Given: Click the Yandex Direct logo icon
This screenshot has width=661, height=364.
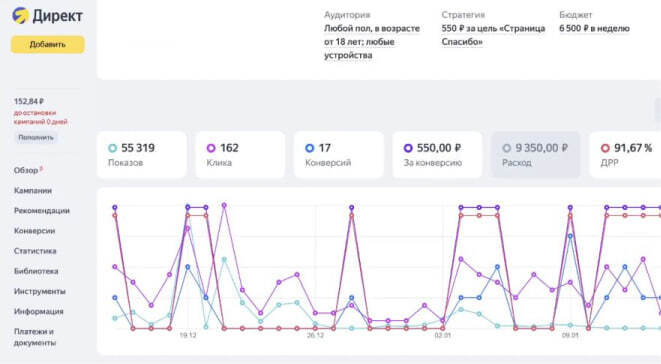Looking at the screenshot, I should point(19,16).
